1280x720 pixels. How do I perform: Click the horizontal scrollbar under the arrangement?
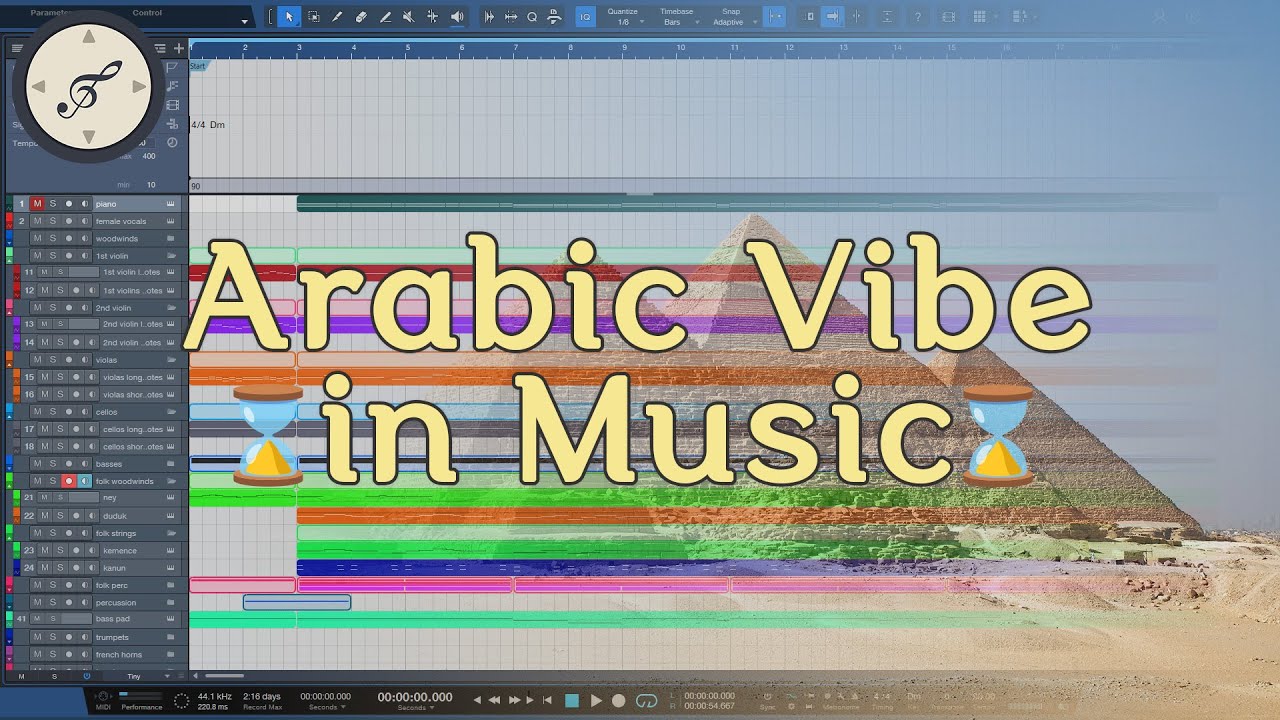pyautogui.click(x=224, y=677)
